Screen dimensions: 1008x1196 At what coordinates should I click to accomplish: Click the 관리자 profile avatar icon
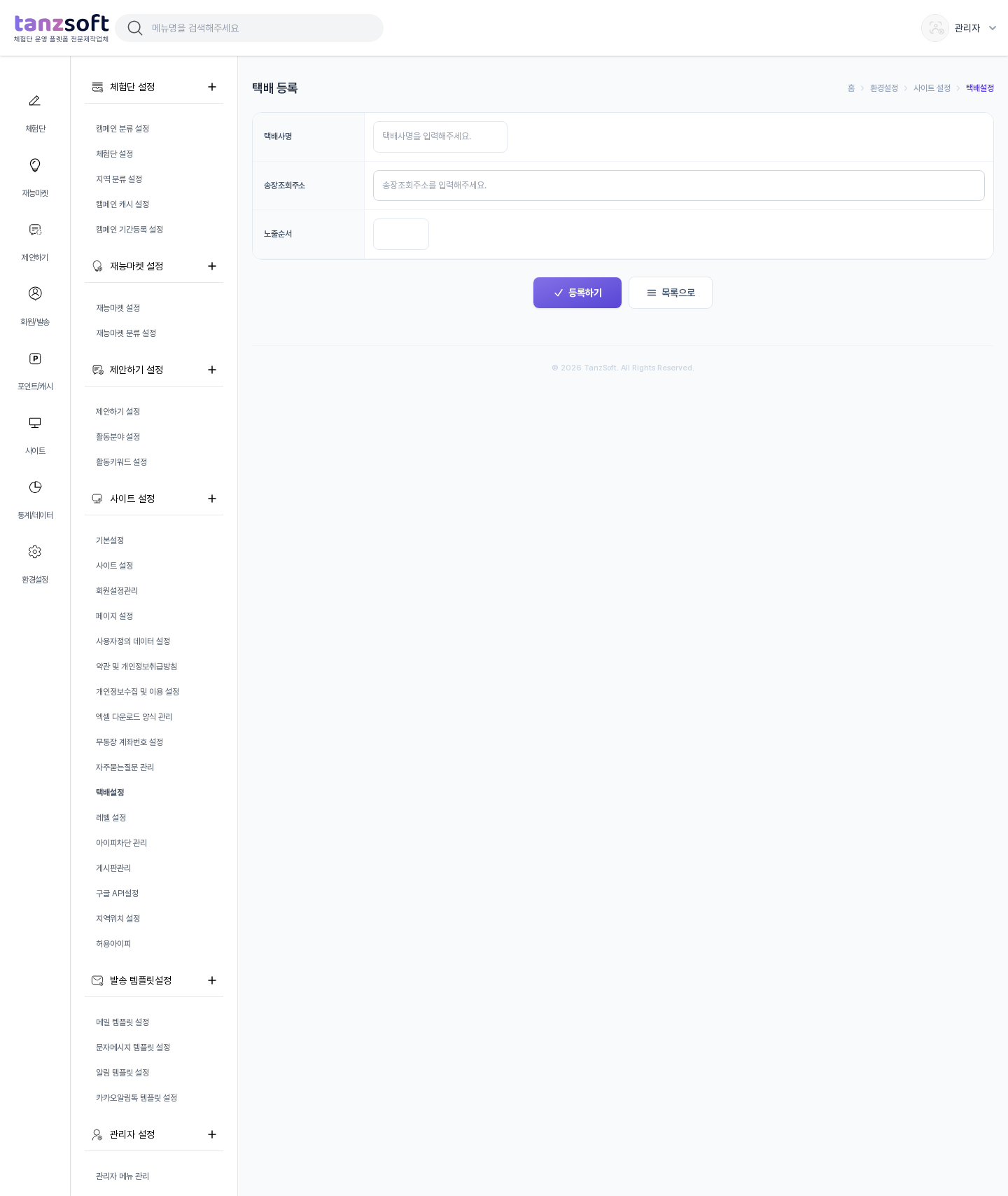coord(935,28)
